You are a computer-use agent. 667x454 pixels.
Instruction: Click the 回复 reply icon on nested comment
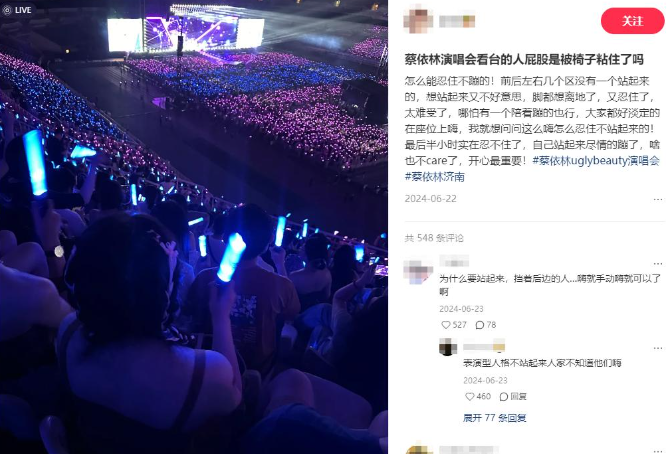point(513,397)
